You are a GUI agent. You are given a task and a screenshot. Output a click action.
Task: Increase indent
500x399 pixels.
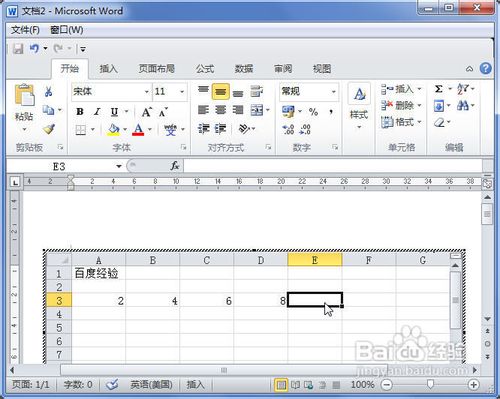point(221,129)
